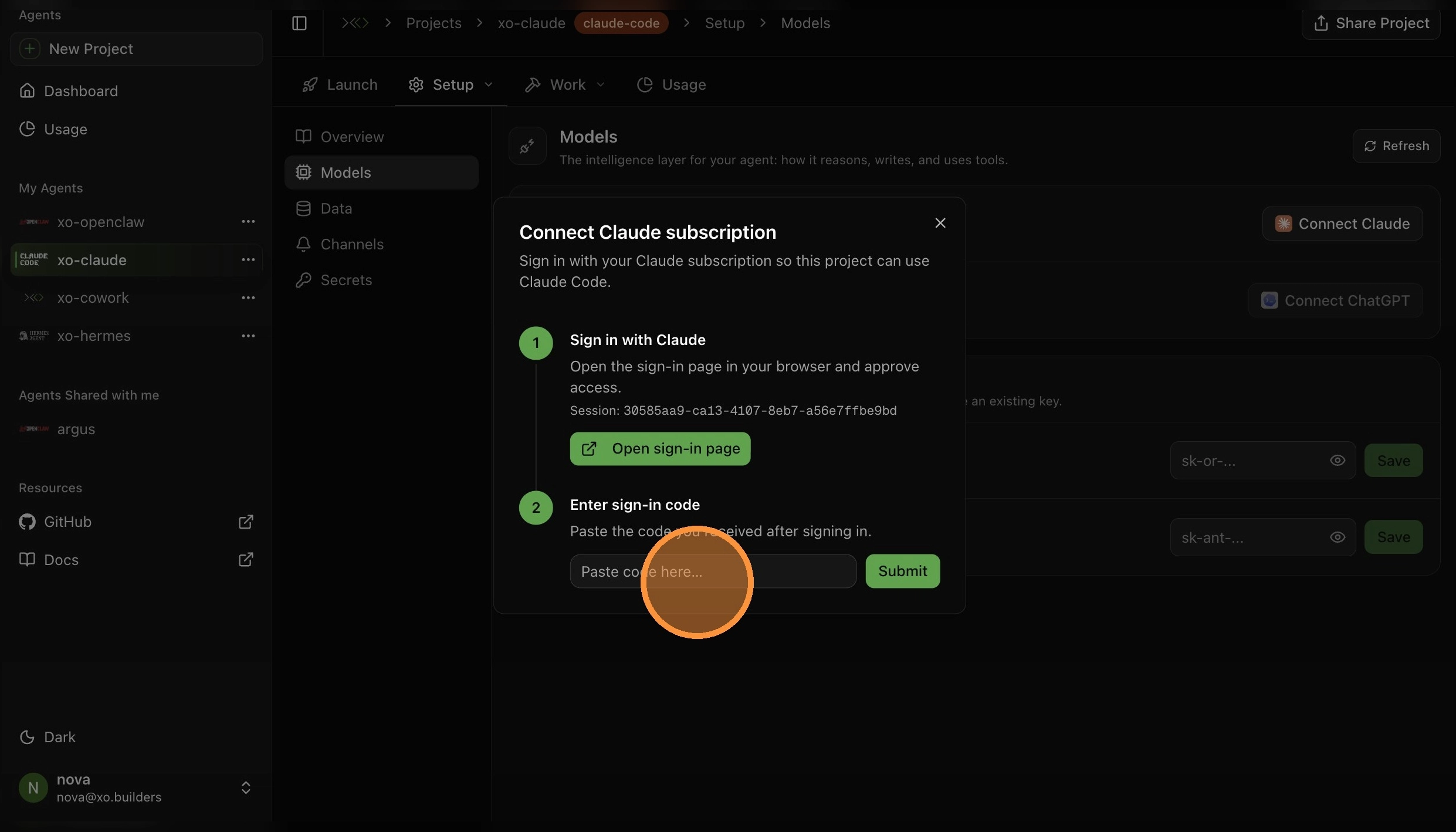Click the Paste code here field
The height and width of the screenshot is (832, 1456).
click(x=713, y=571)
